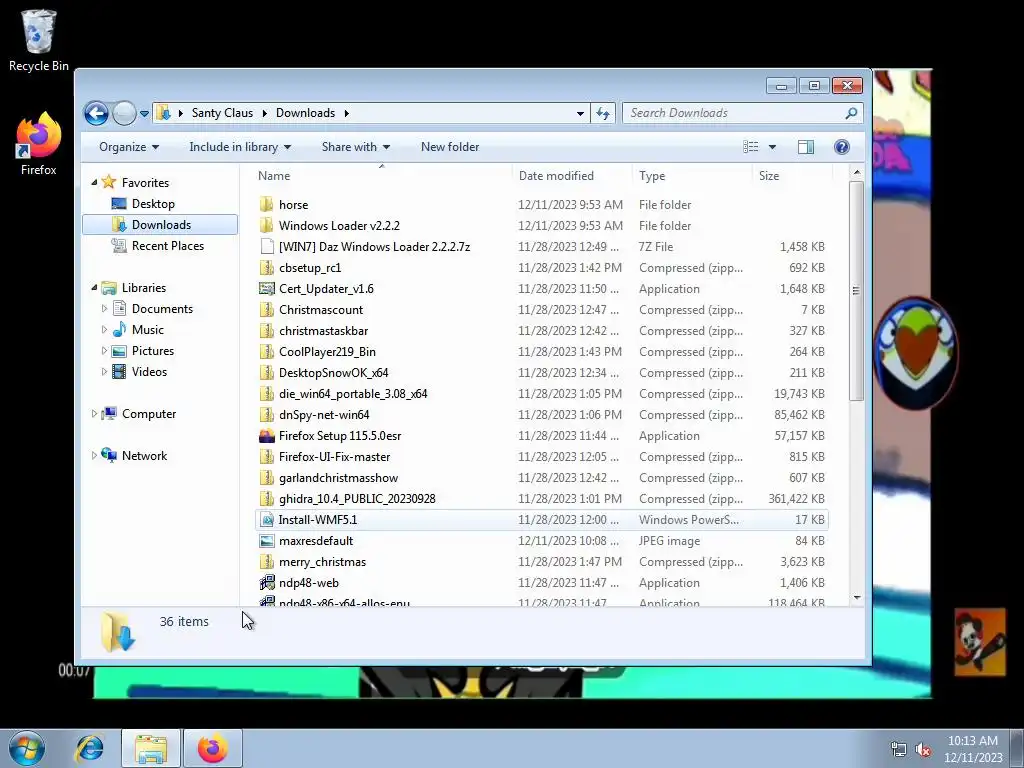This screenshot has width=1024, height=768.
Task: Collapse the Libraries tree group
Action: (x=94, y=288)
